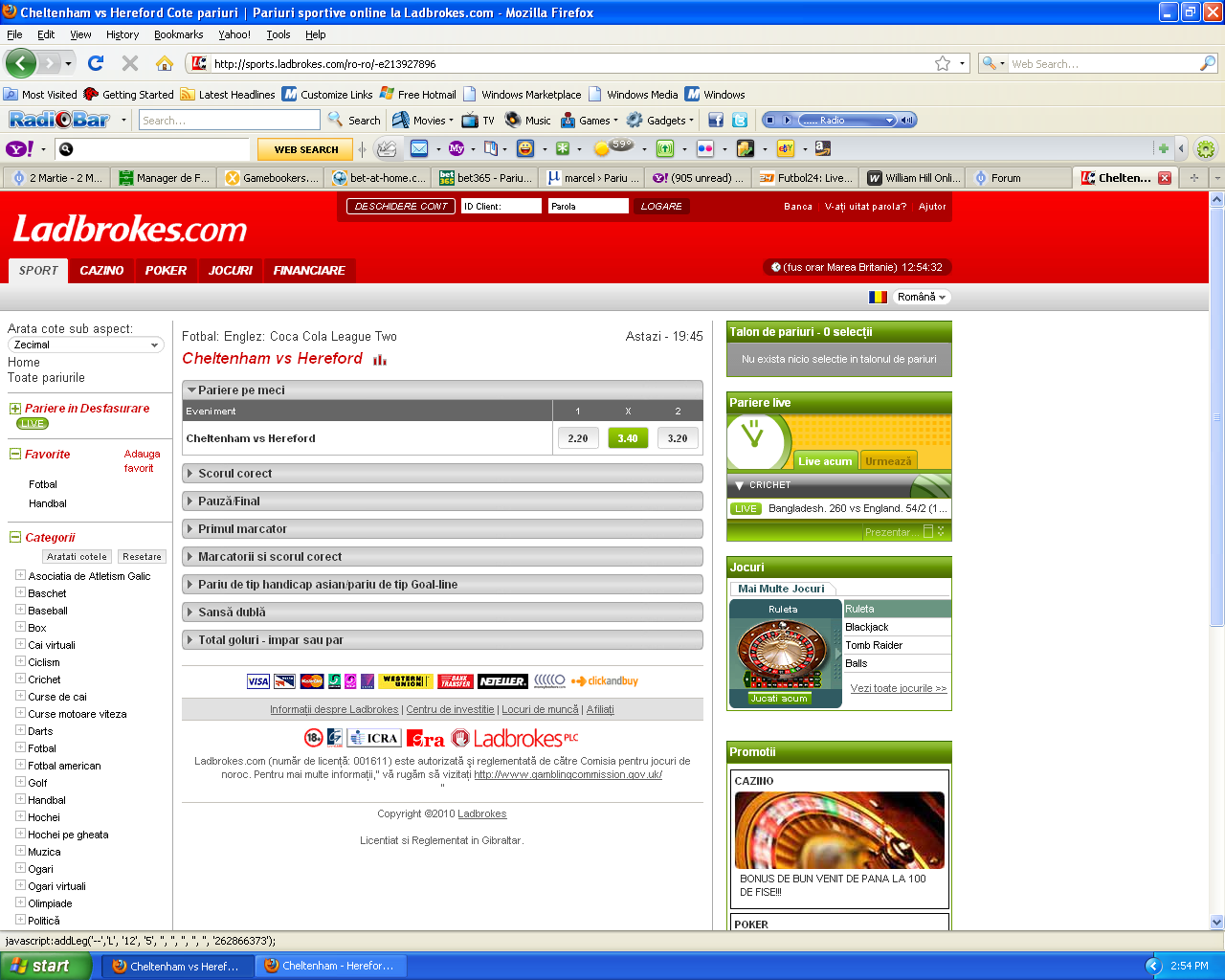Screen dimensions: 1225x980
Task: Open the TV item in RadioBar
Action: click(479, 121)
